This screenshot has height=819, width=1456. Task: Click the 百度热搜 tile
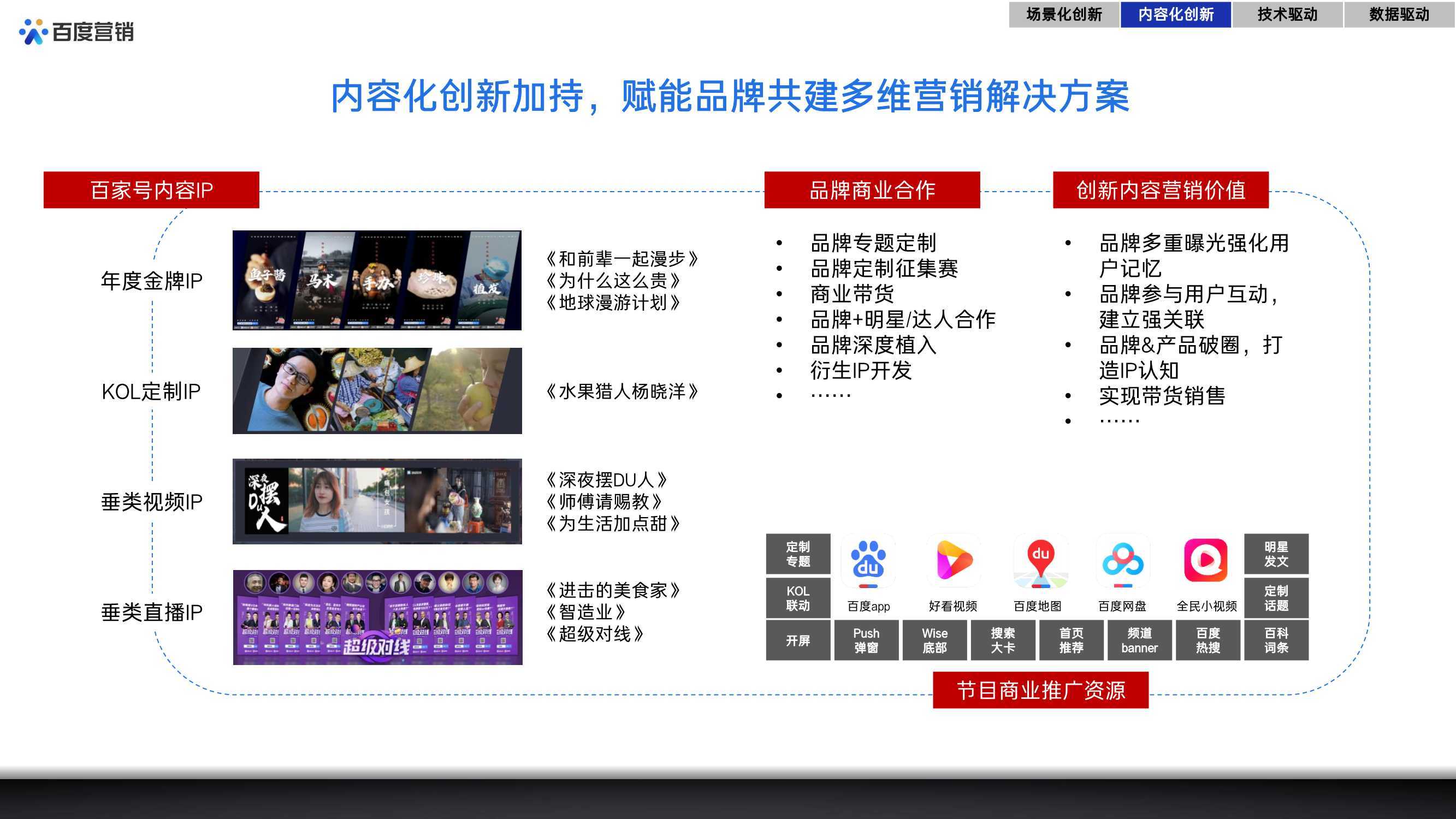tap(1209, 640)
